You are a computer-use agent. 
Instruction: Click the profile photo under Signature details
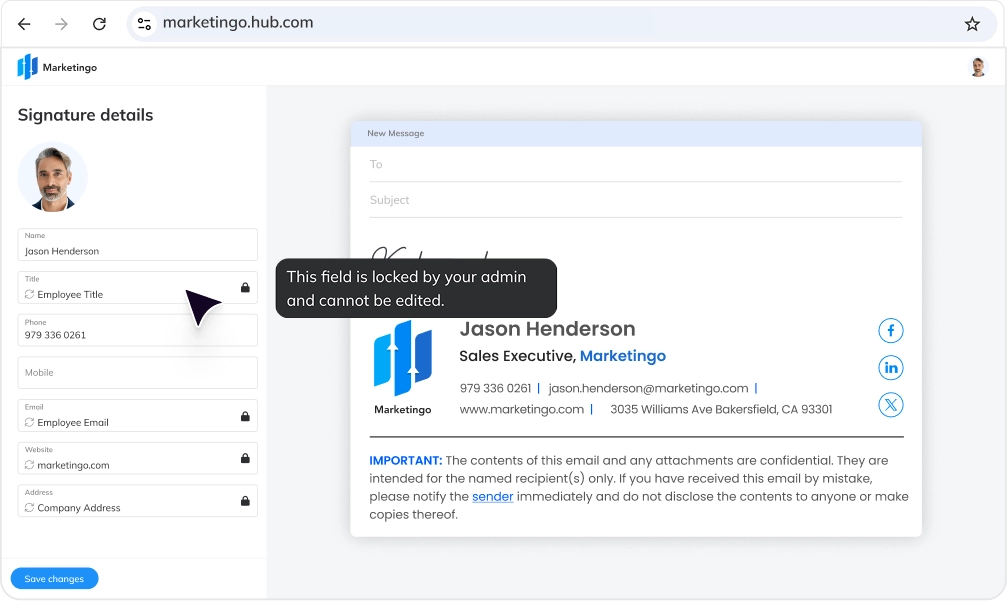tap(53, 177)
